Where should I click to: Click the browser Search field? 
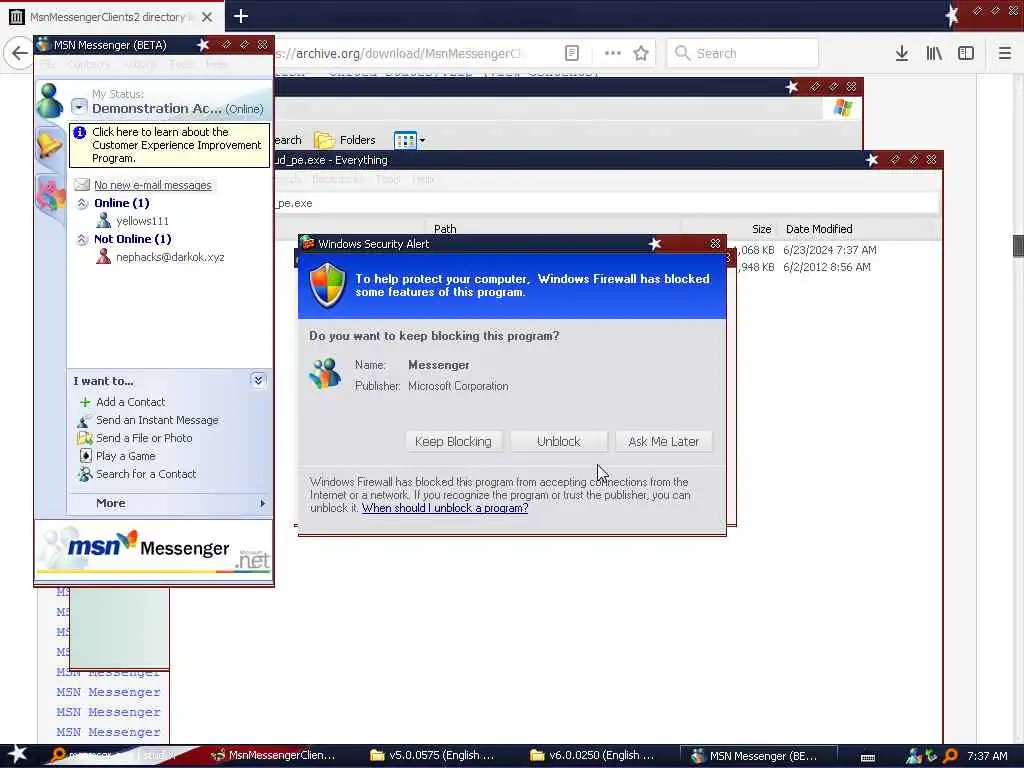point(743,53)
